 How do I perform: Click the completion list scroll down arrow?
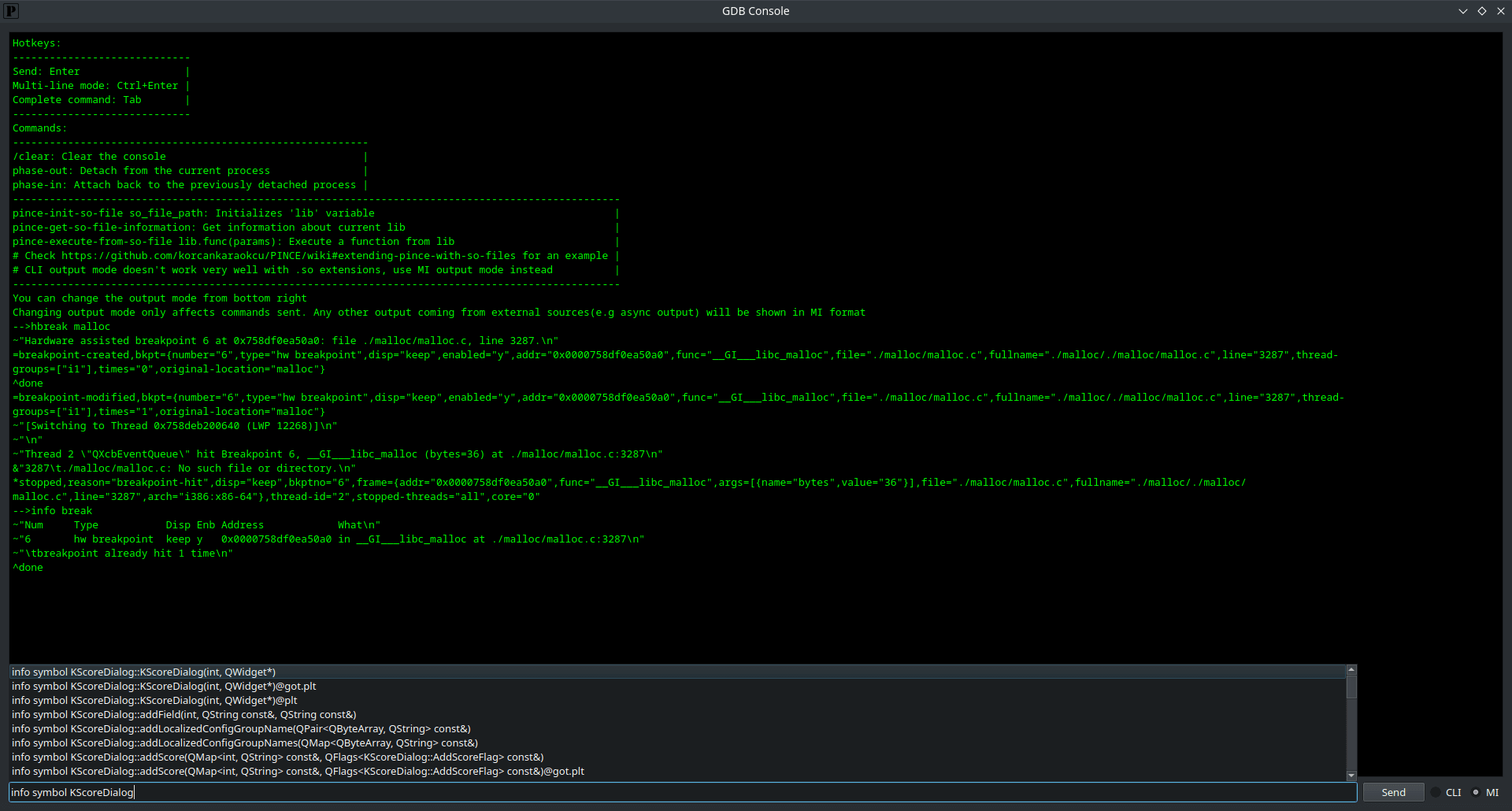[x=1351, y=776]
